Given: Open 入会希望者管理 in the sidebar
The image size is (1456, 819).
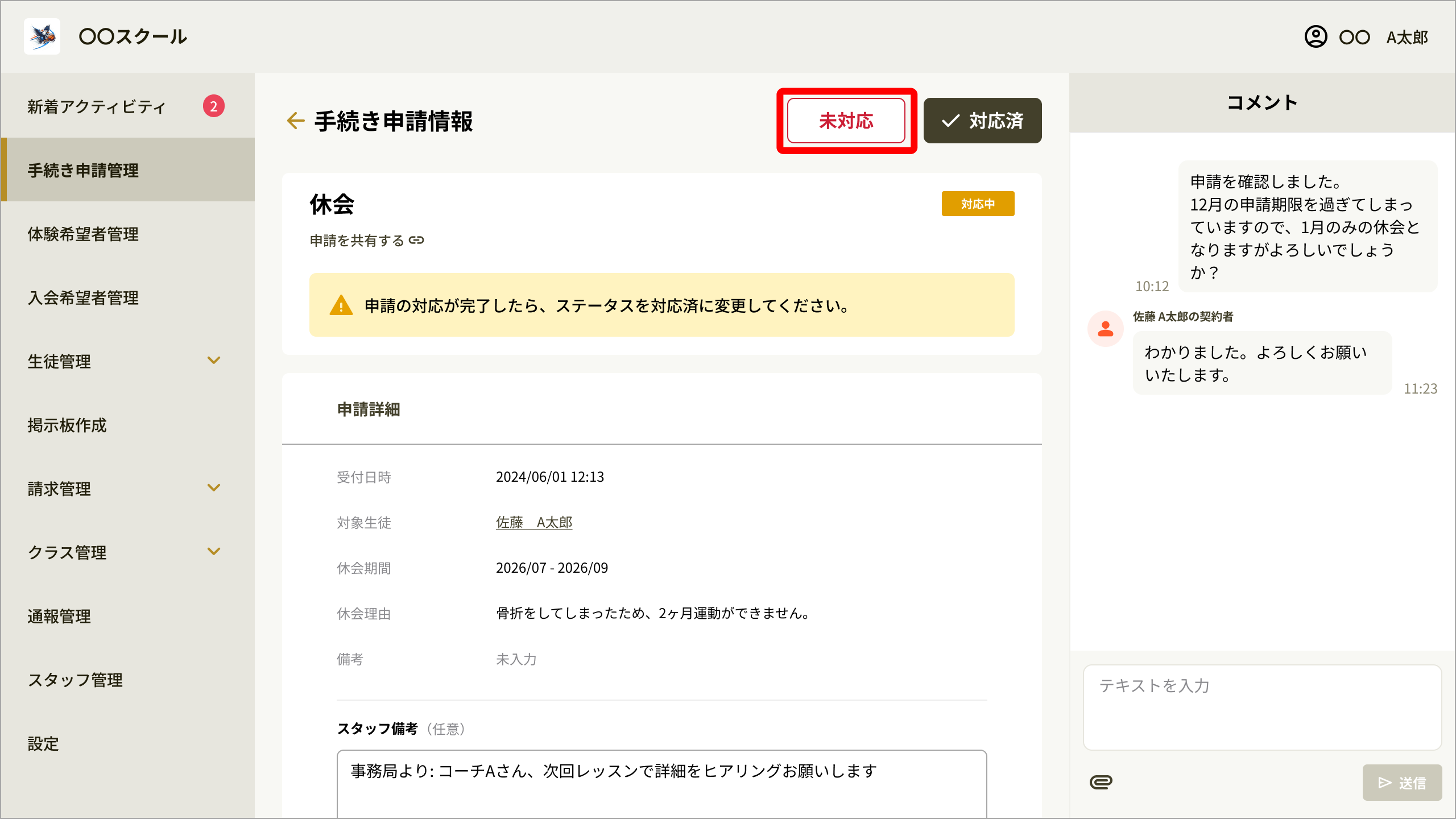Looking at the screenshot, I should (x=127, y=297).
